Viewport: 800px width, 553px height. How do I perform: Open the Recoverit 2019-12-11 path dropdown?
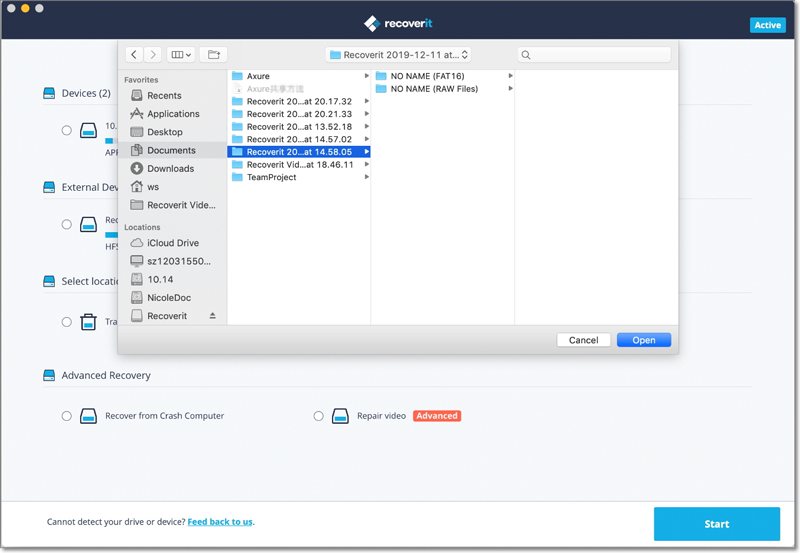point(398,55)
